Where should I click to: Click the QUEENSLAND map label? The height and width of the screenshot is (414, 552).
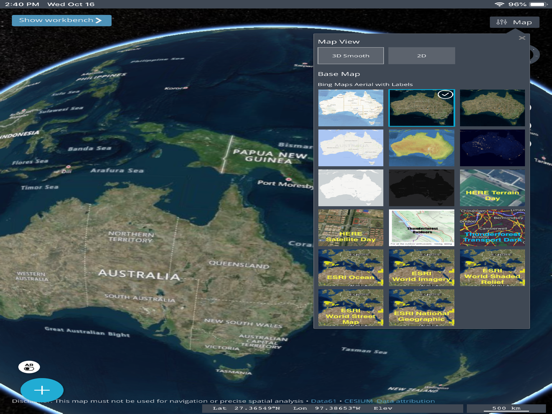point(239,264)
